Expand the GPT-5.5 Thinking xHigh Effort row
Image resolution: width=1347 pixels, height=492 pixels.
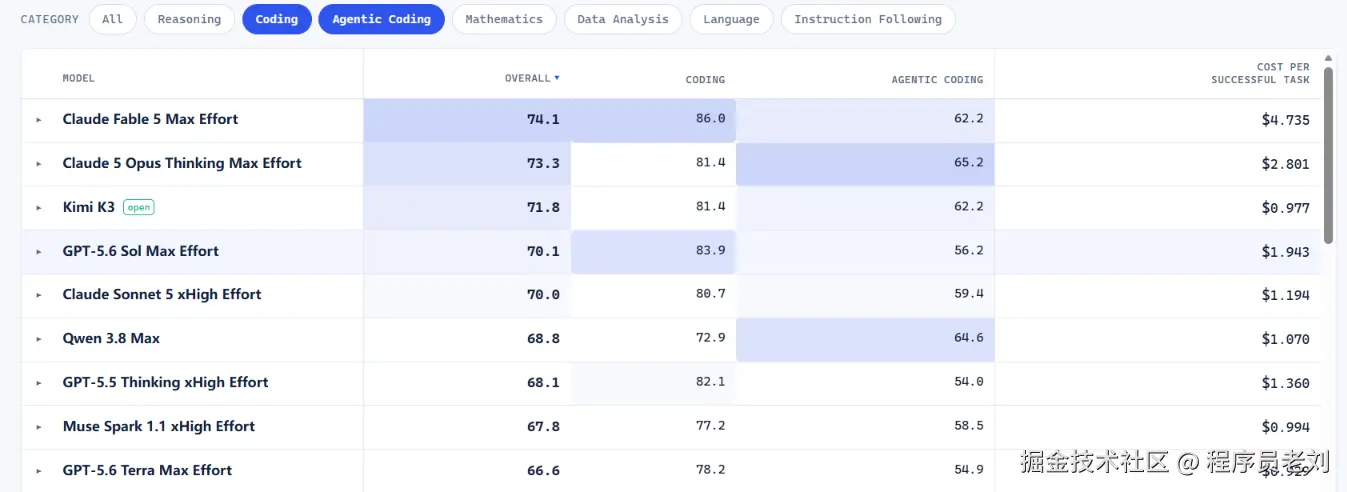pos(39,383)
